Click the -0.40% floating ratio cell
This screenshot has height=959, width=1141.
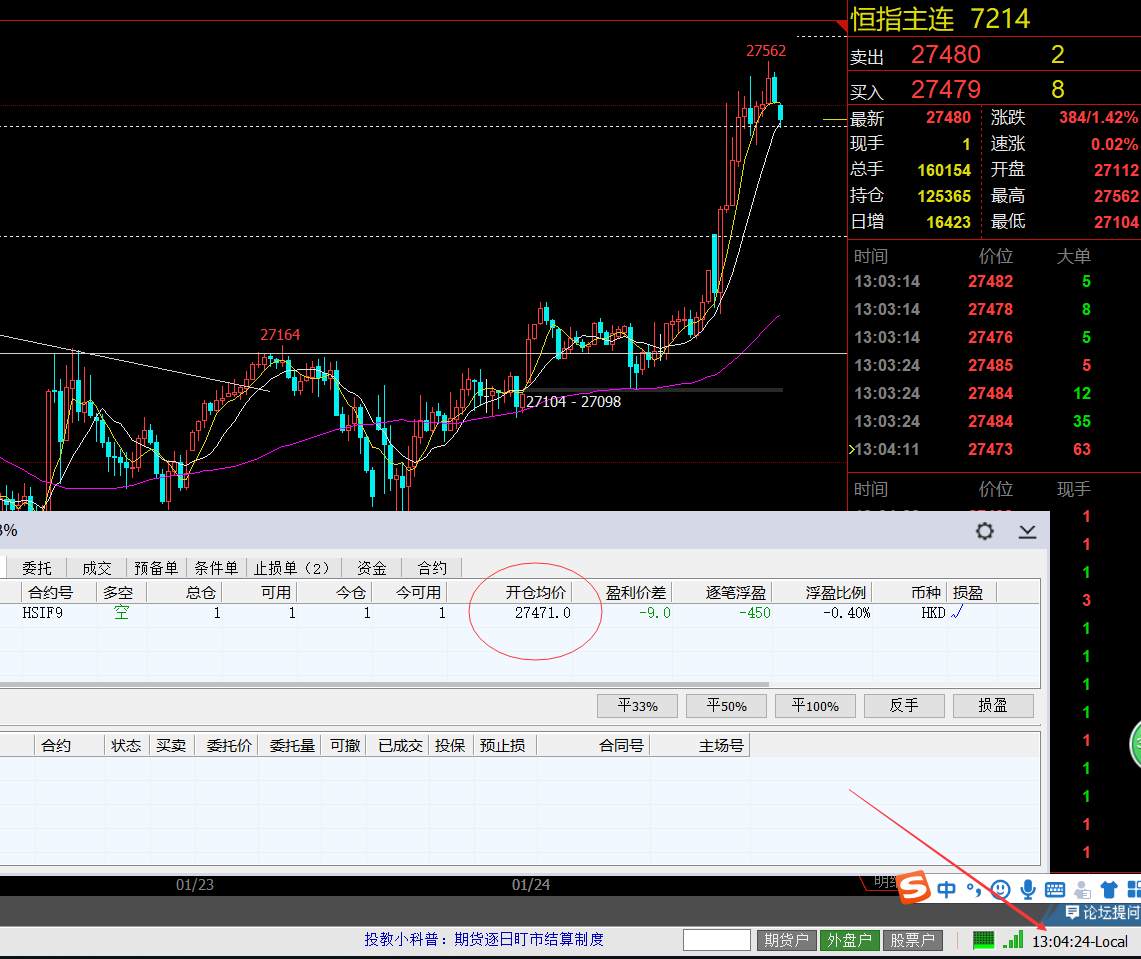[846, 613]
